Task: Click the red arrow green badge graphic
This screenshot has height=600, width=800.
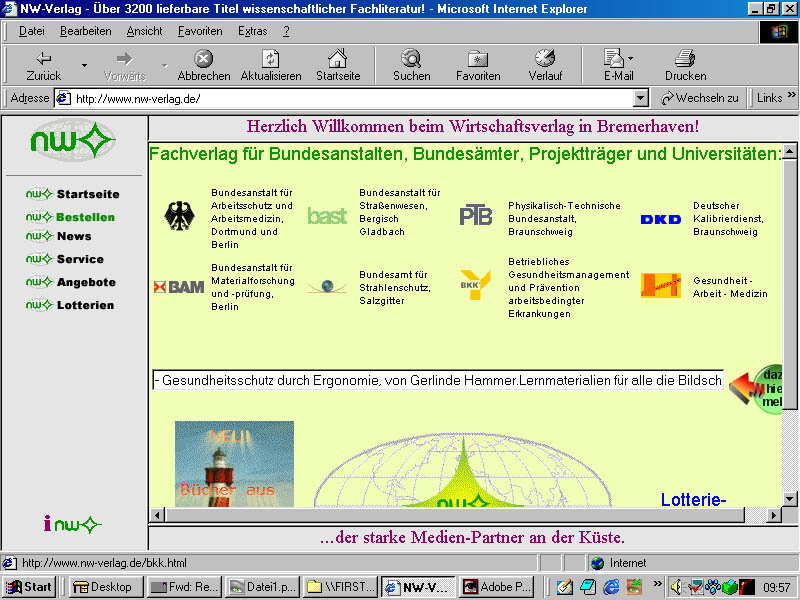Action: coord(756,389)
